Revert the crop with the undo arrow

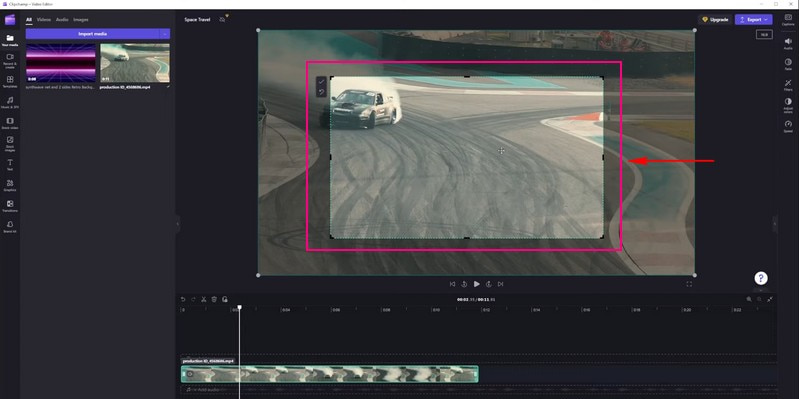(321, 92)
